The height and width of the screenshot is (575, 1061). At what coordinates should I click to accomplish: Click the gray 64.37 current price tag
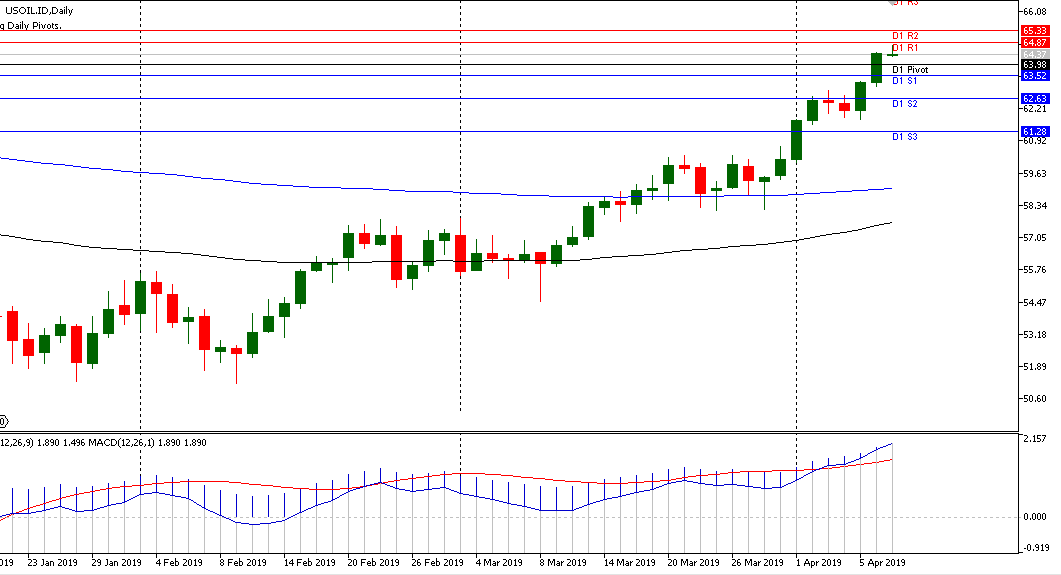(1035, 54)
